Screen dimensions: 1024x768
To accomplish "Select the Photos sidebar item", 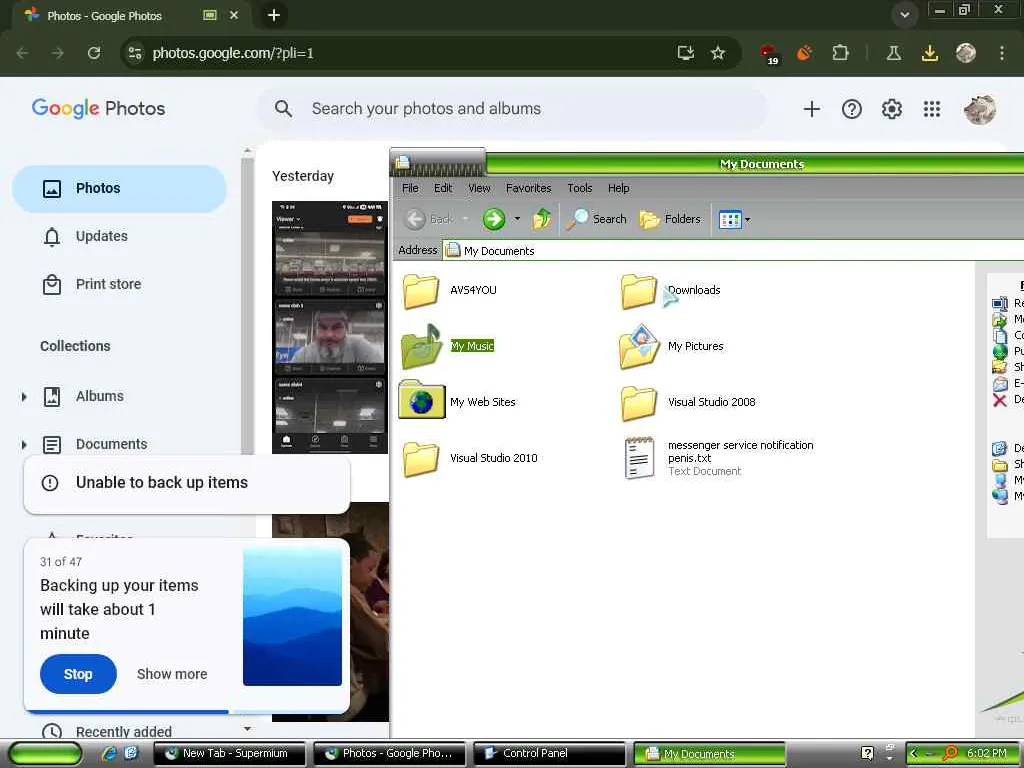I will 120,189.
